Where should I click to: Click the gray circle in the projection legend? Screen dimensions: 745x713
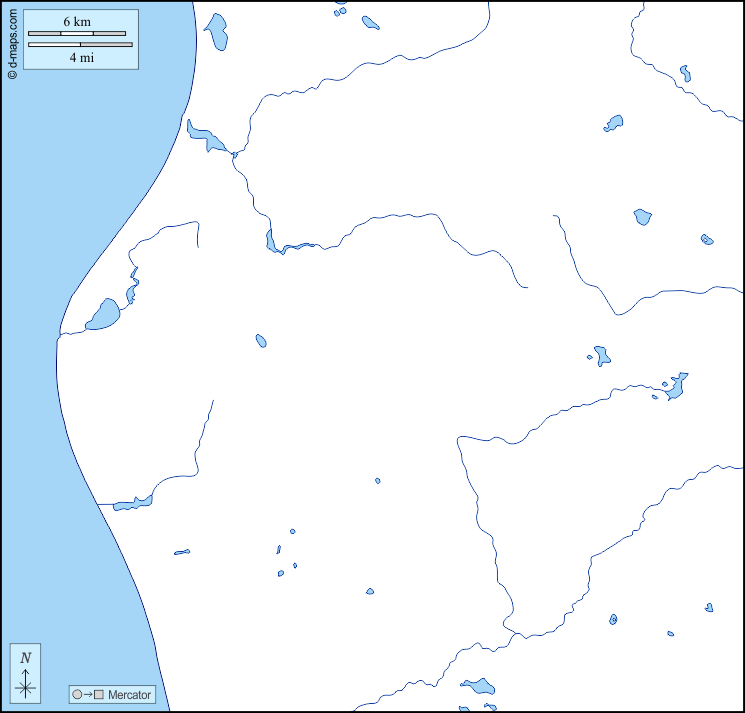(x=76, y=694)
